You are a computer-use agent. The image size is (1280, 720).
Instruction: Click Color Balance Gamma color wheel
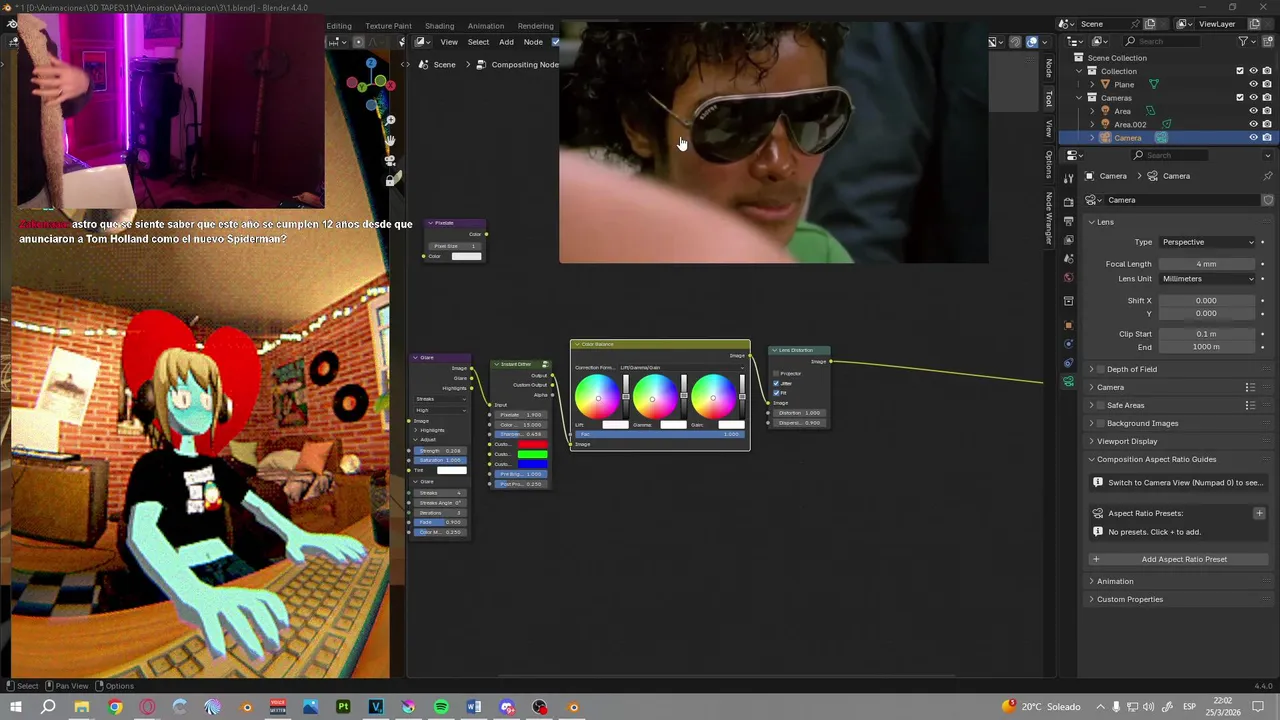tap(653, 397)
